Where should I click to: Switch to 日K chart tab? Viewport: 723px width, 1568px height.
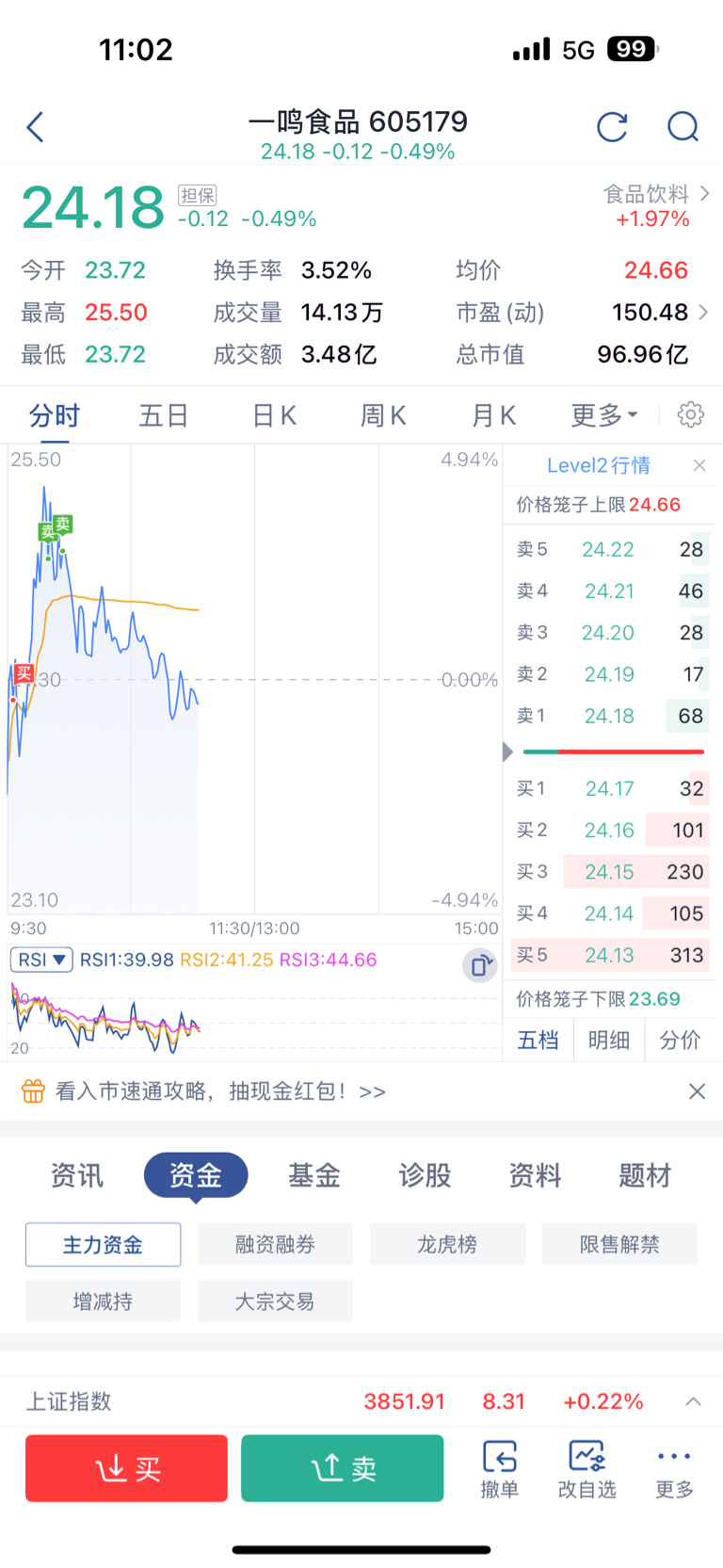pyautogui.click(x=275, y=415)
